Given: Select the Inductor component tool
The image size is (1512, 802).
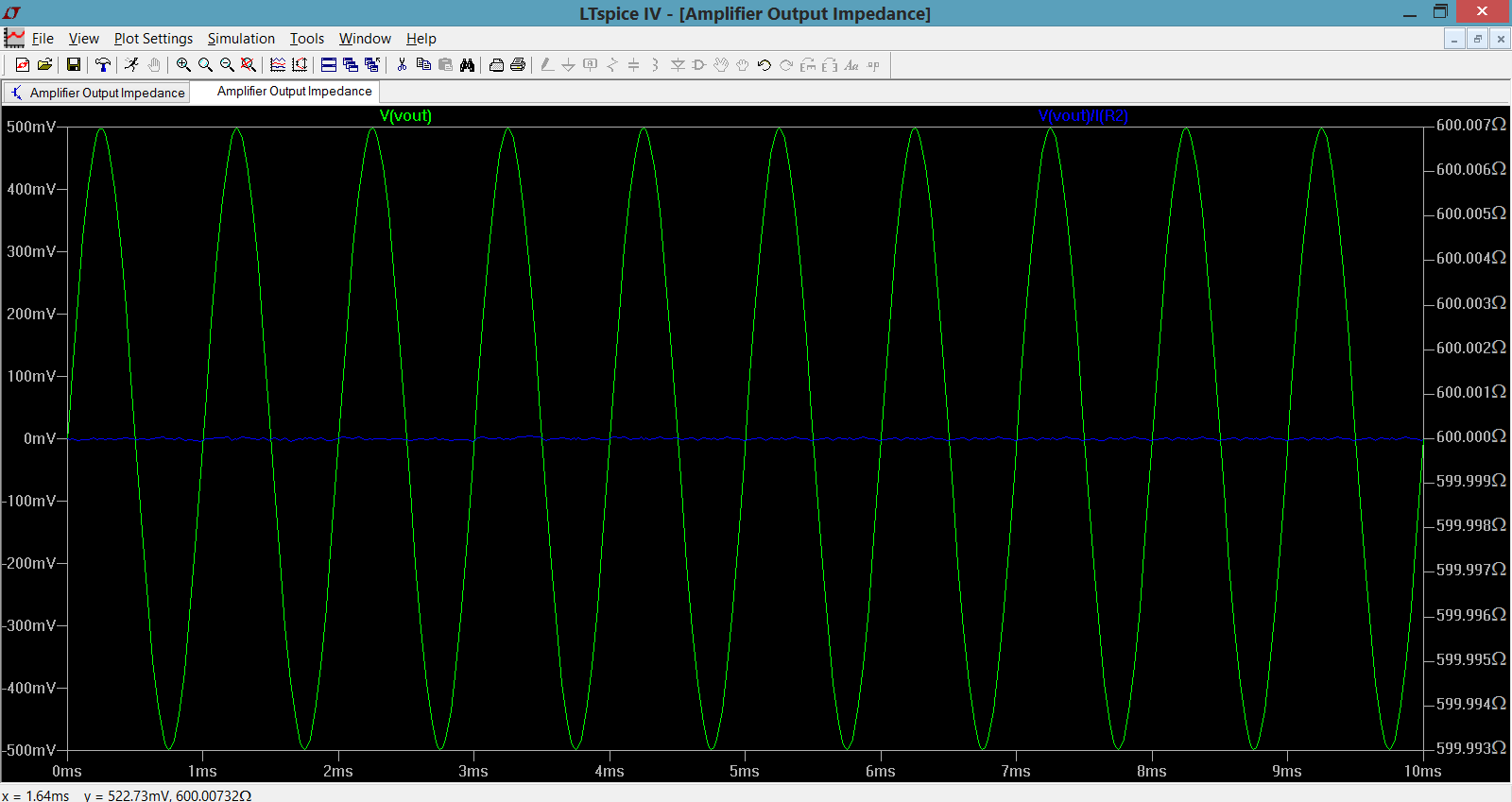Looking at the screenshot, I should click(x=655, y=64).
